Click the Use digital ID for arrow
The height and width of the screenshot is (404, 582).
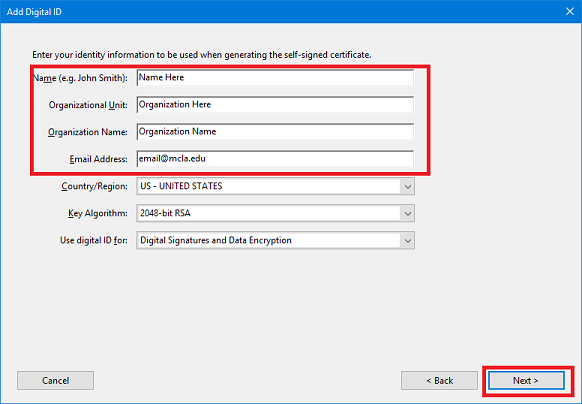tap(408, 240)
